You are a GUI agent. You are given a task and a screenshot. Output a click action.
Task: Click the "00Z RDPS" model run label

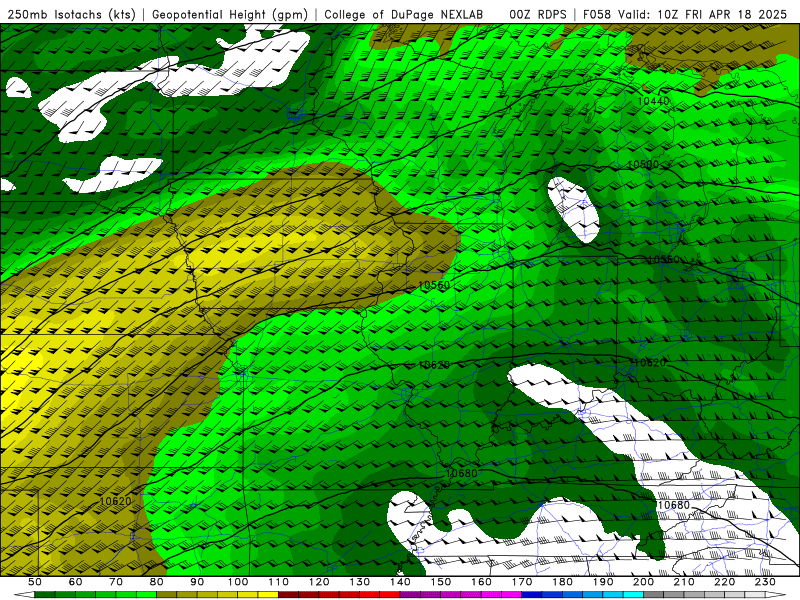[x=538, y=15]
